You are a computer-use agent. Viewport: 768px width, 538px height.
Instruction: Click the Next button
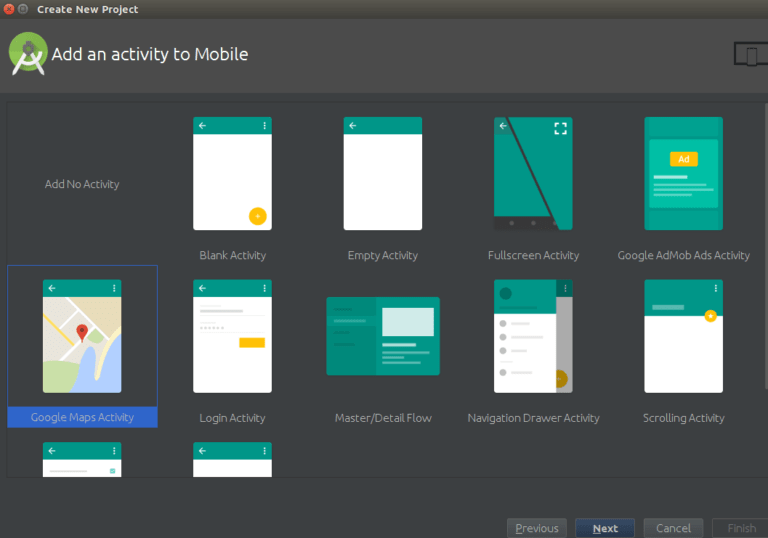click(605, 528)
